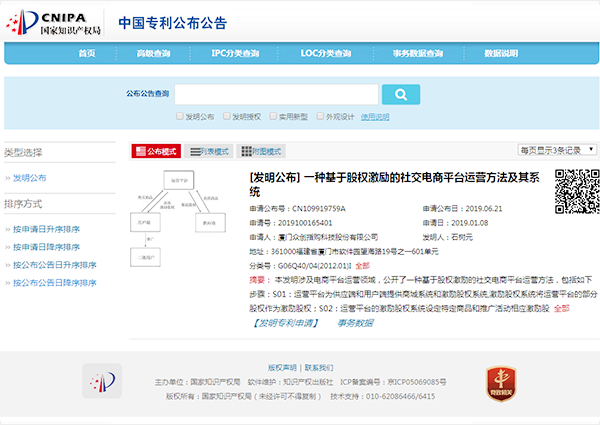Go to 事务数据查询 in navigation bar
The width and height of the screenshot is (600, 425).
pyautogui.click(x=412, y=53)
